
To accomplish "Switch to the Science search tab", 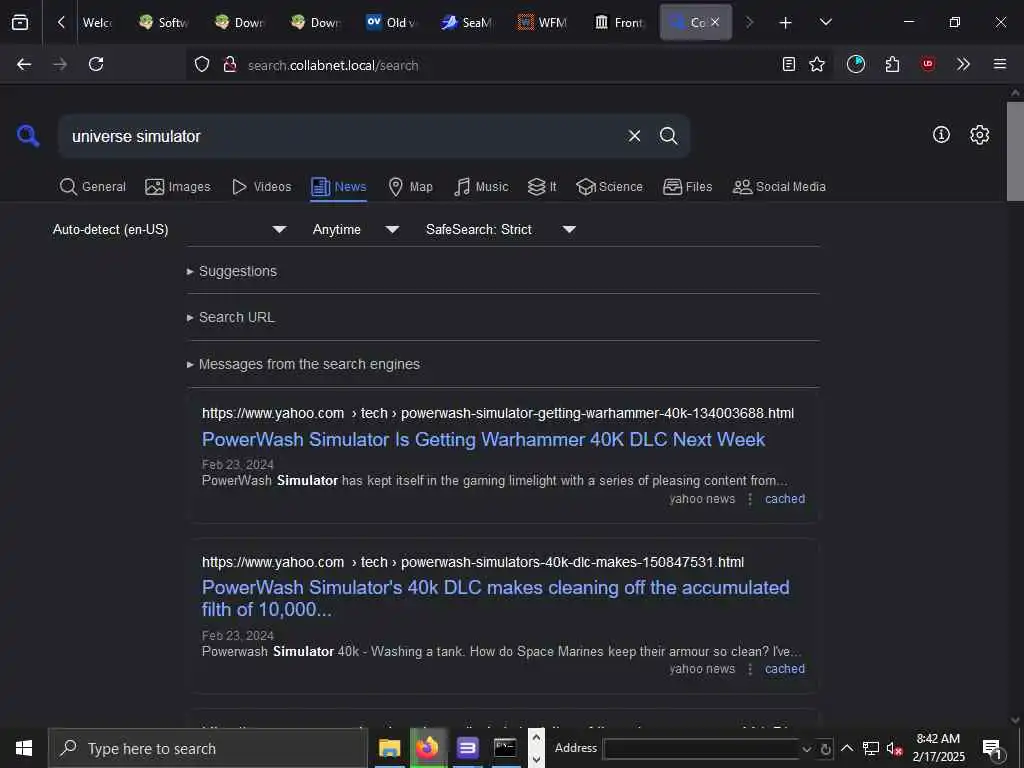I will click(609, 187).
